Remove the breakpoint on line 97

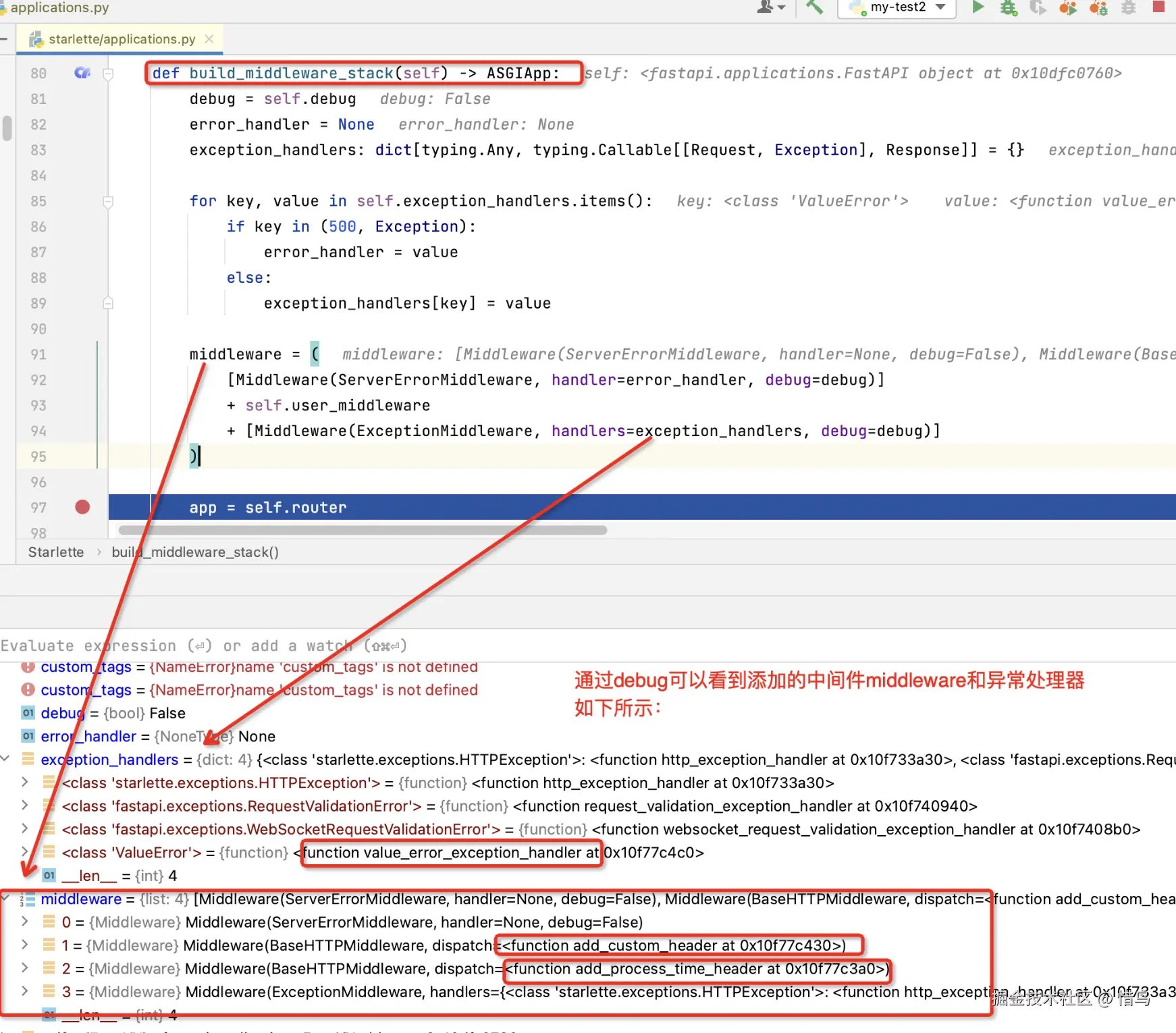coord(82,507)
